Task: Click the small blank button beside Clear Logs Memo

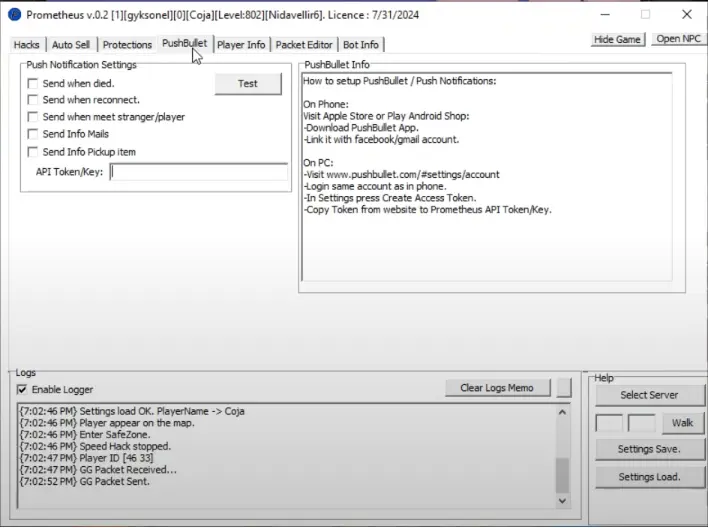Action: pyautogui.click(x=564, y=388)
